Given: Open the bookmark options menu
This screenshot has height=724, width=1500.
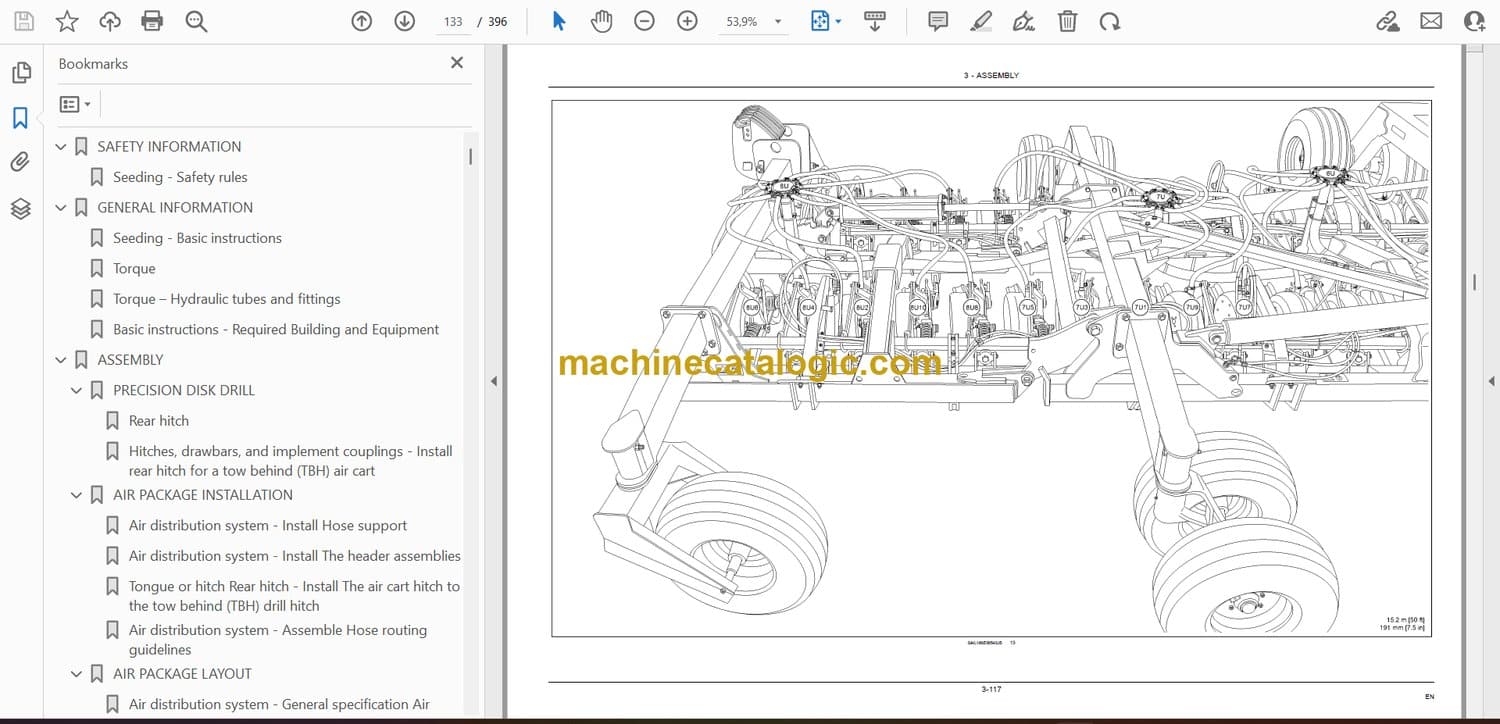Looking at the screenshot, I should coord(75,104).
